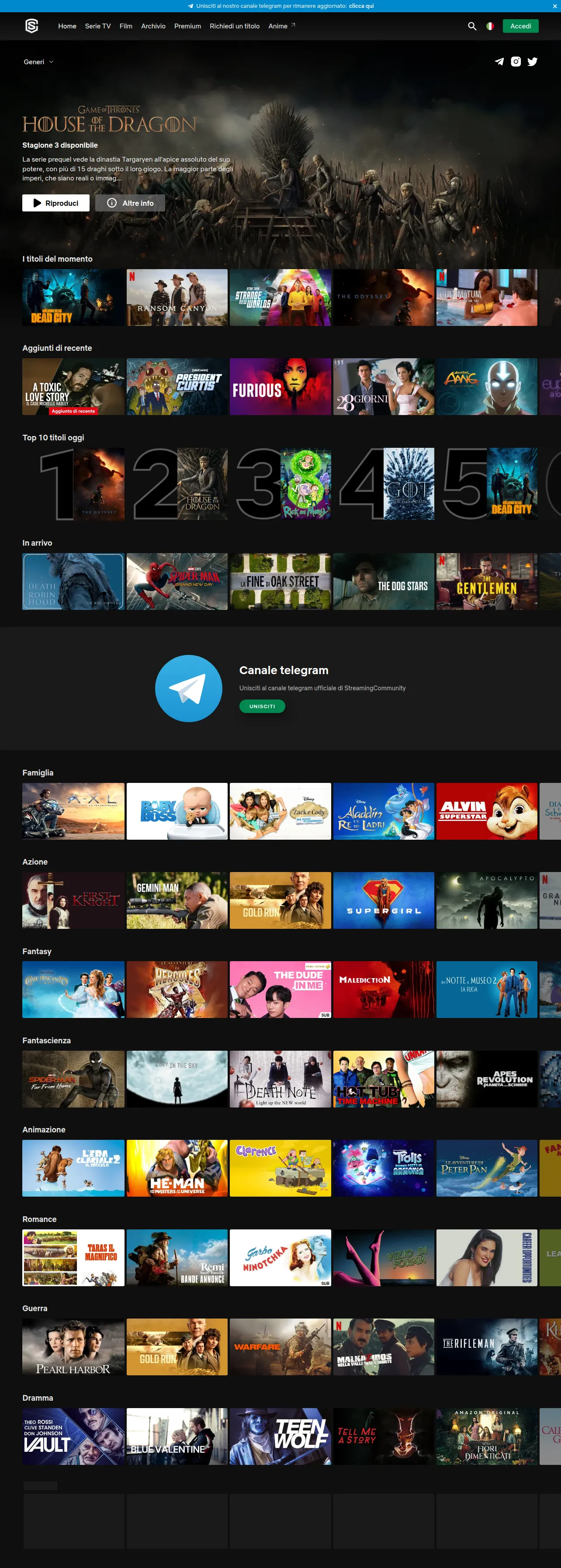Click the Riproduci play button

pos(56,203)
